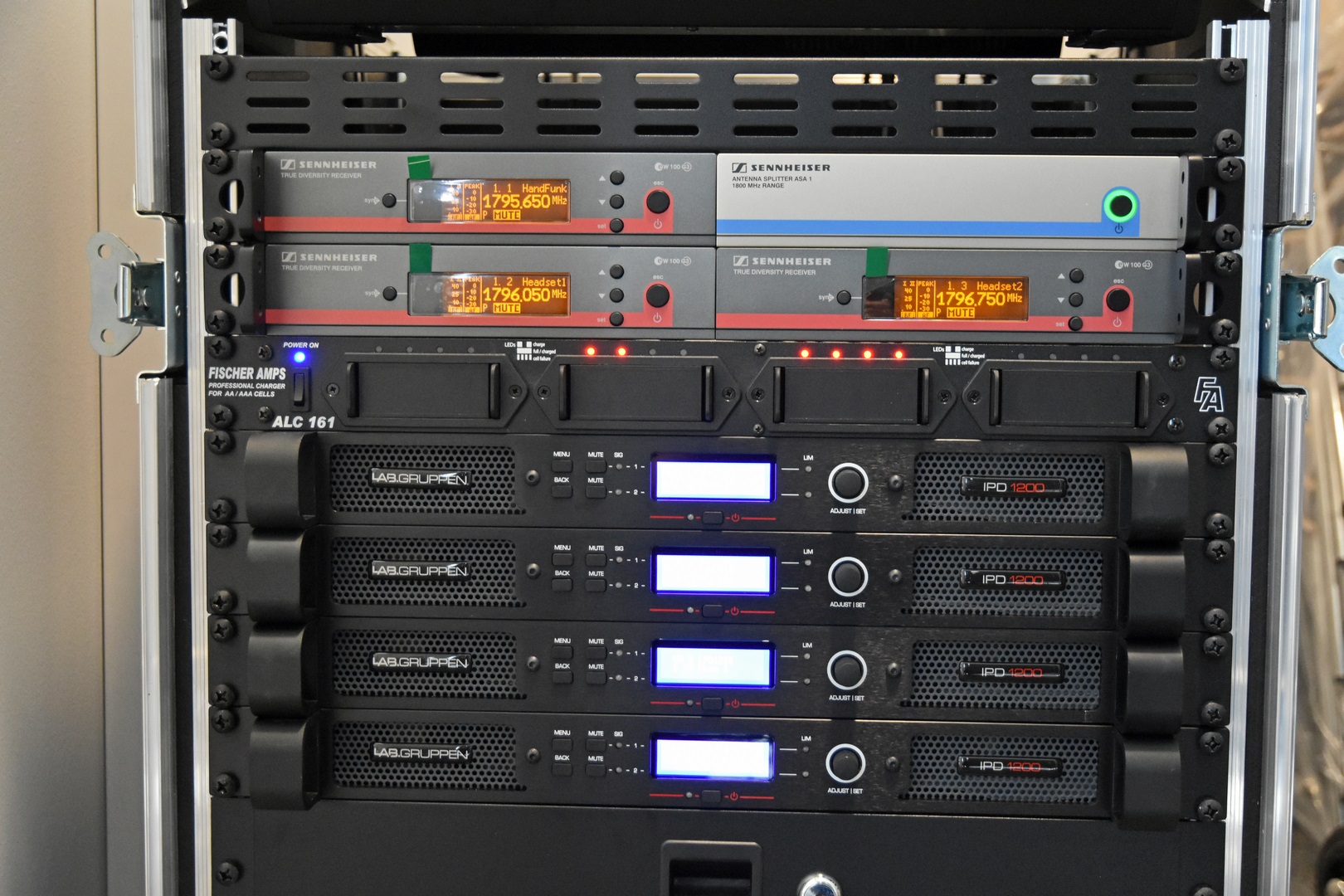Screen dimensions: 1344x896
Task: Click the Antenna Splitter ASA 1 label
Action: coord(772,178)
